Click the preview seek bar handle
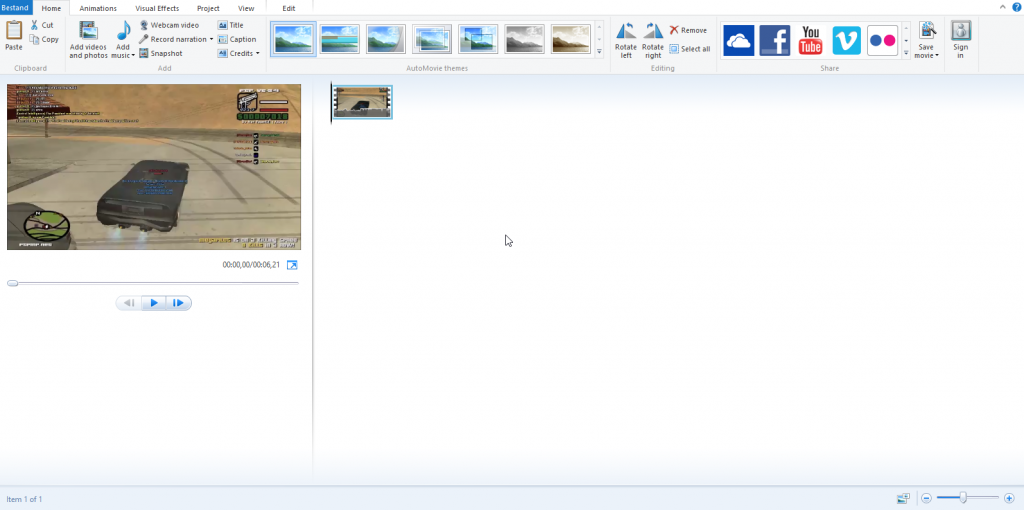 pos(12,283)
